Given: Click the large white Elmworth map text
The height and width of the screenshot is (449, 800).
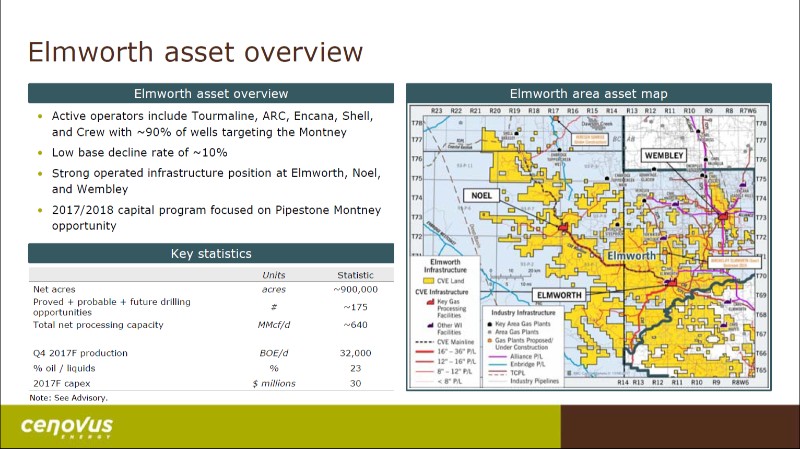Looking at the screenshot, I should pos(631,256).
